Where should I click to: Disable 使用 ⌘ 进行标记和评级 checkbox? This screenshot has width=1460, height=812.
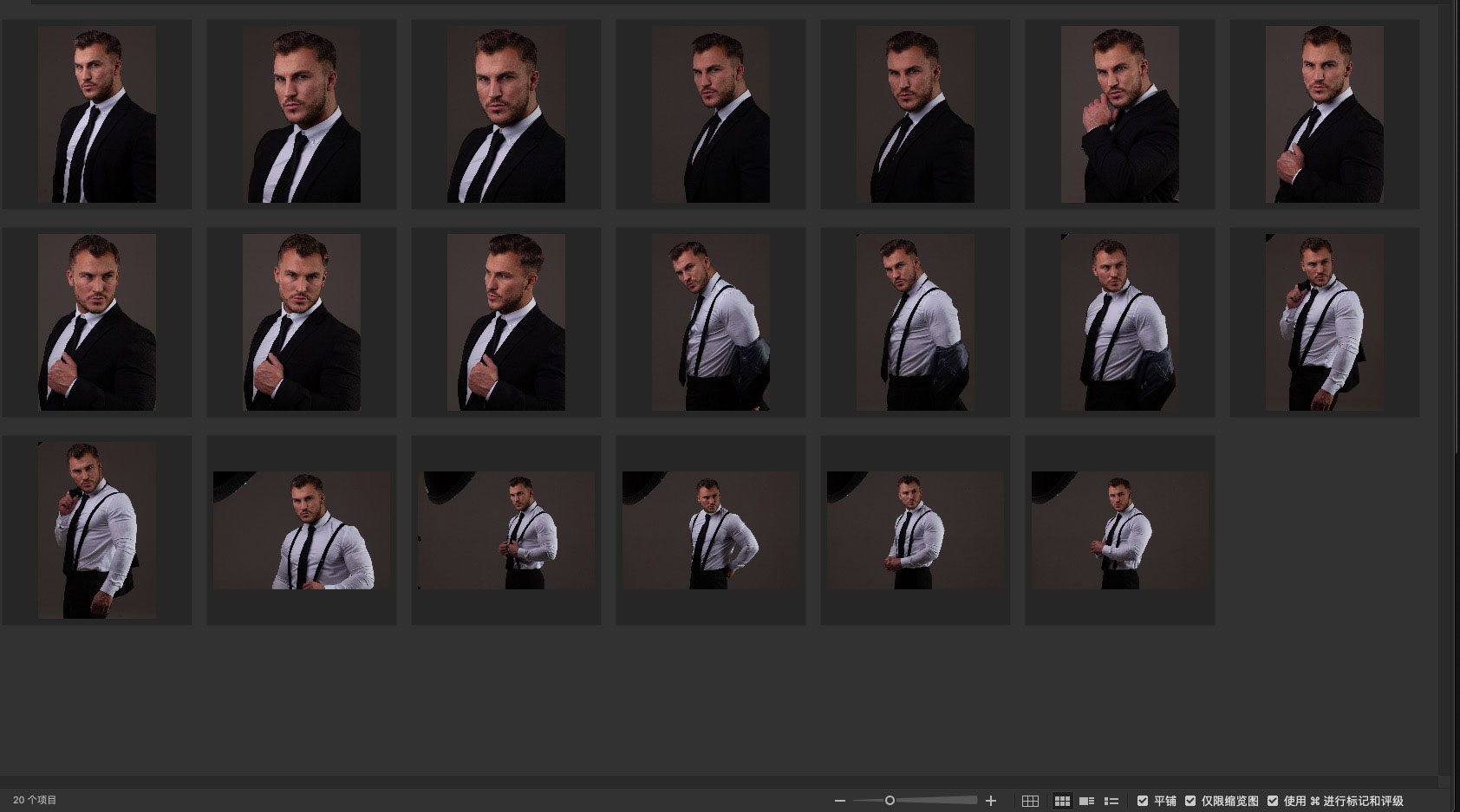1273,801
